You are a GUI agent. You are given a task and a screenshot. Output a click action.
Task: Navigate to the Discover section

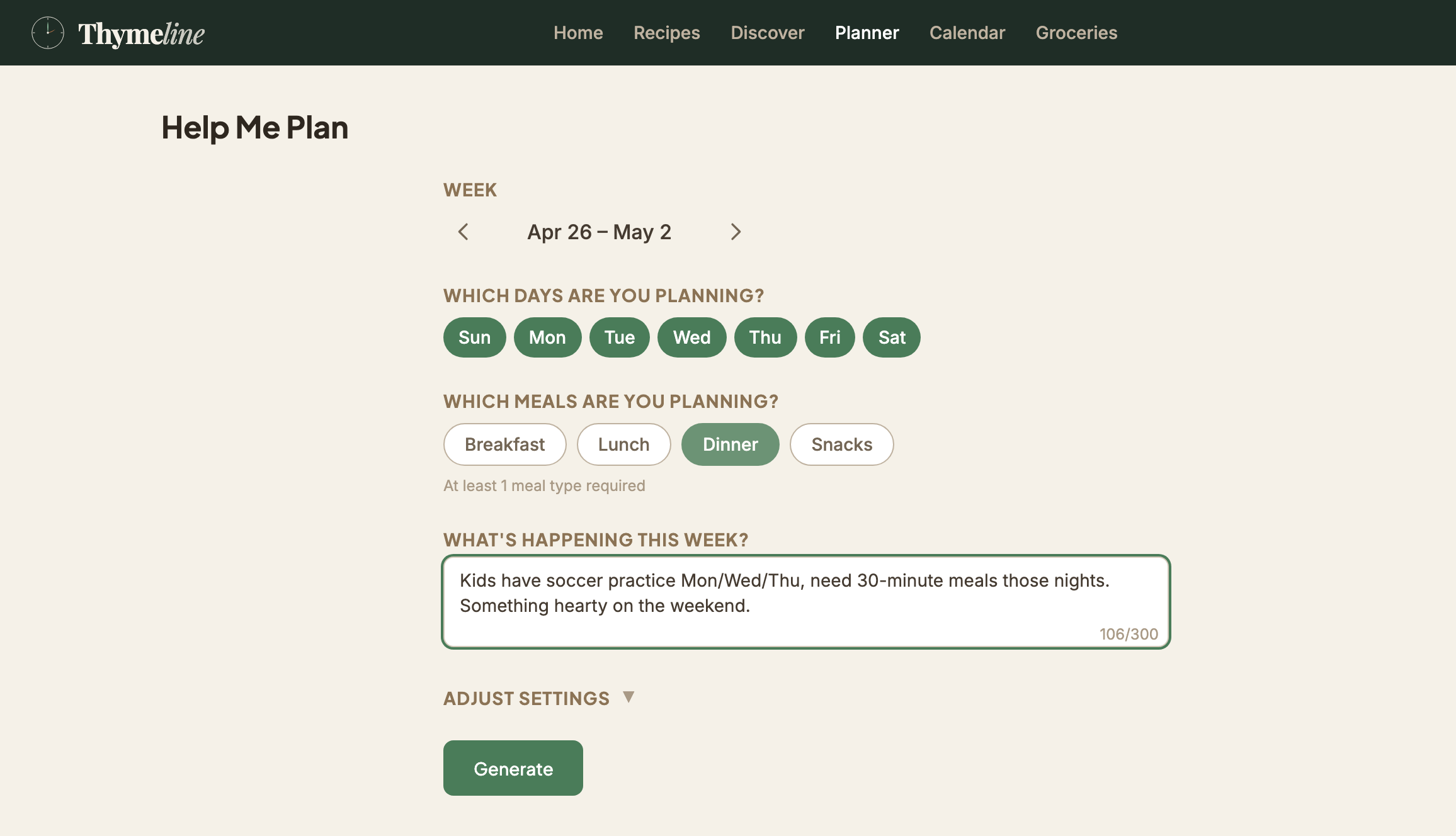coord(768,32)
